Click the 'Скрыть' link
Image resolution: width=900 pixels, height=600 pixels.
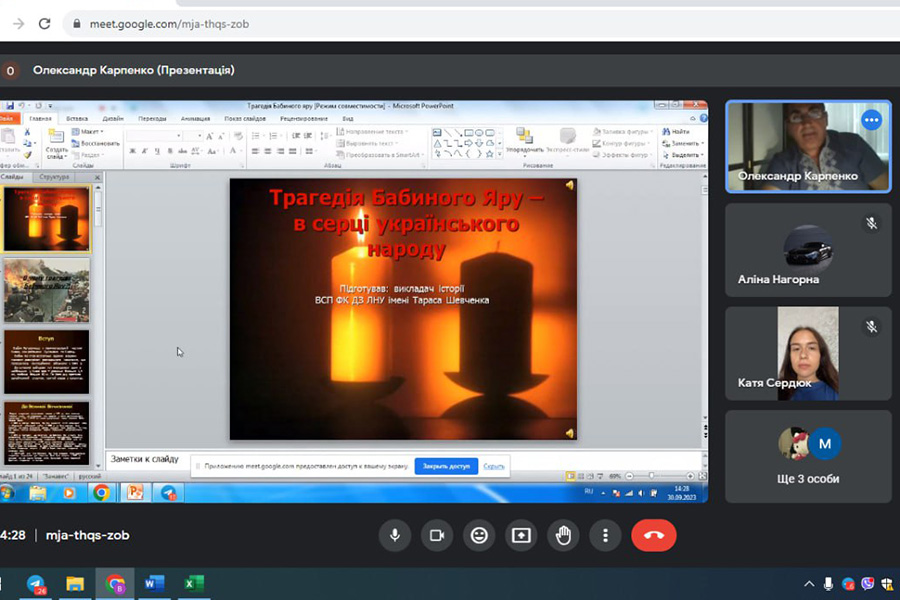(x=494, y=466)
